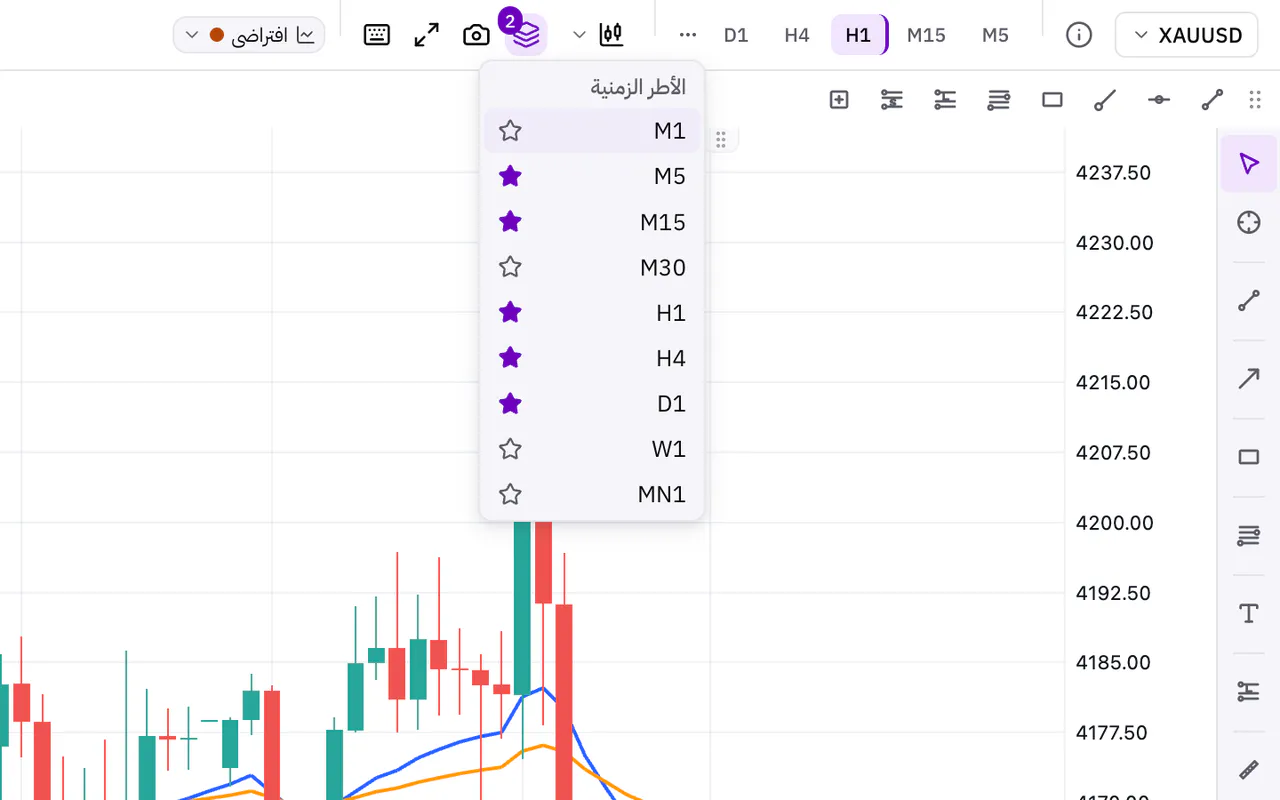1280x800 pixels.
Task: Expand the chart type chevron dropdown
Action: coord(579,35)
